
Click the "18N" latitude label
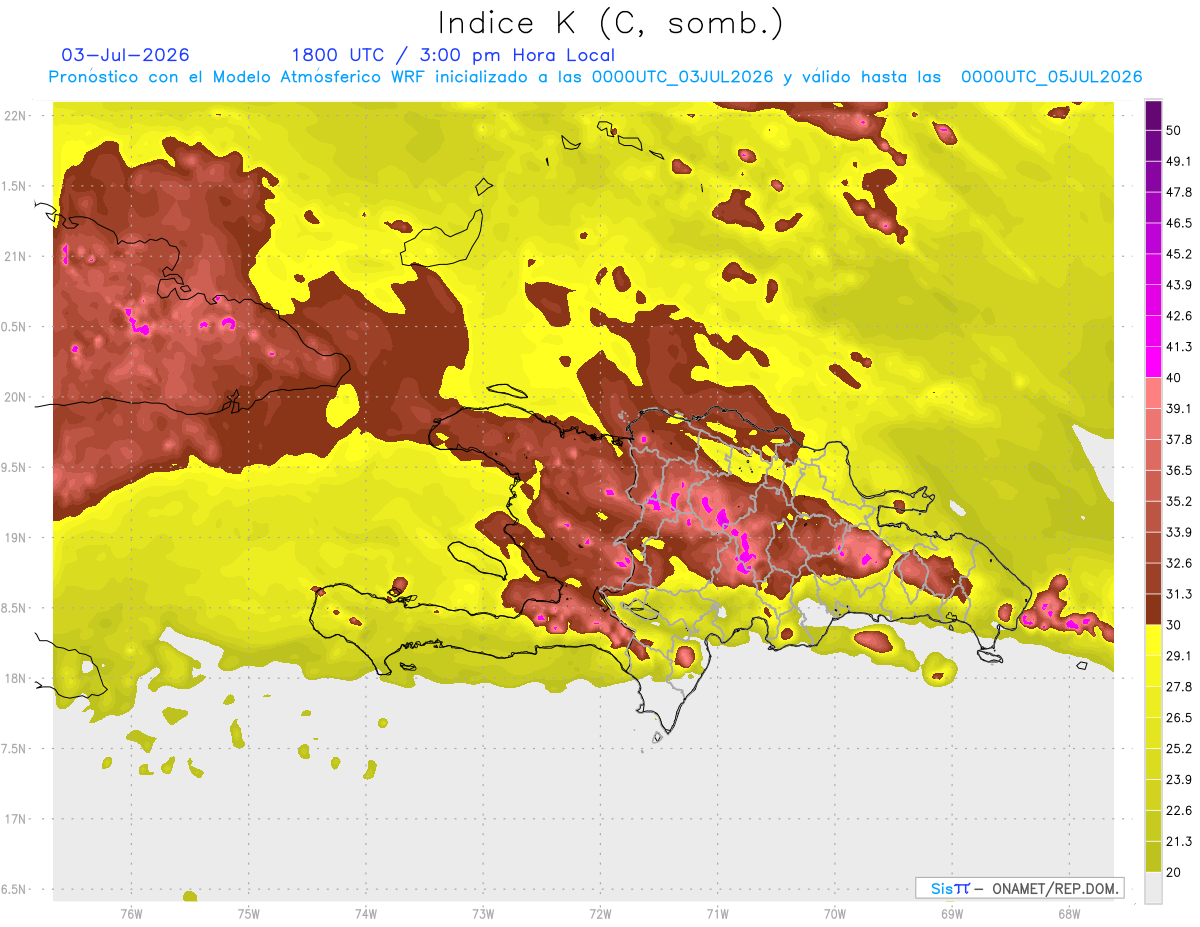[15, 679]
